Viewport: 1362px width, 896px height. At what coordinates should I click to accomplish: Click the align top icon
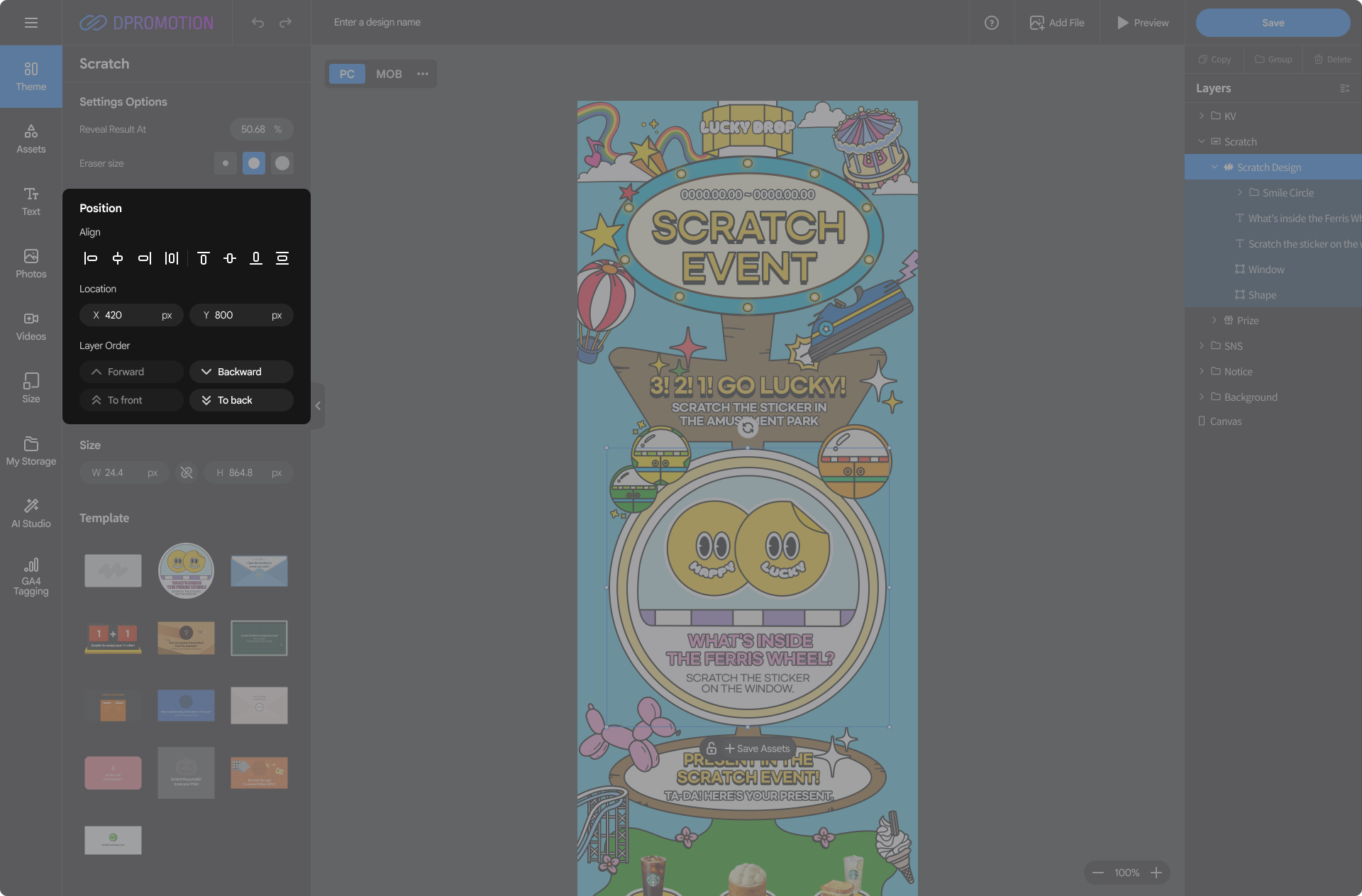click(x=204, y=258)
